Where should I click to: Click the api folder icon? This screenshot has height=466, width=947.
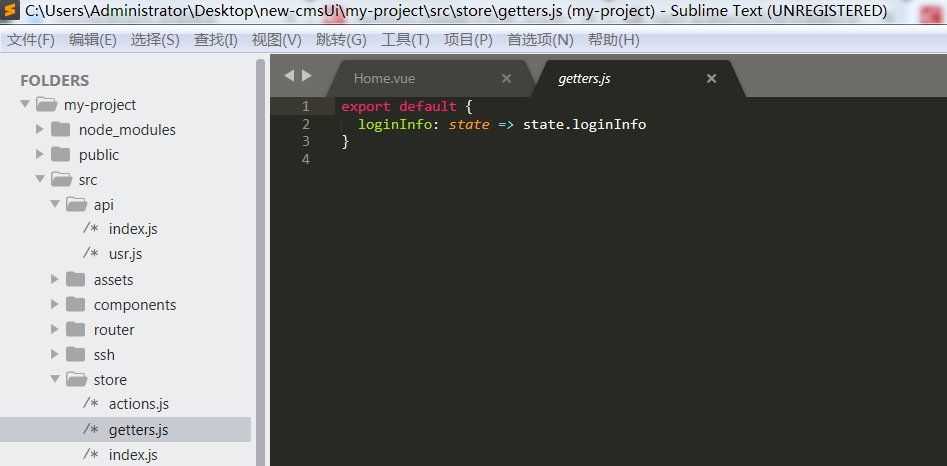click(76, 204)
